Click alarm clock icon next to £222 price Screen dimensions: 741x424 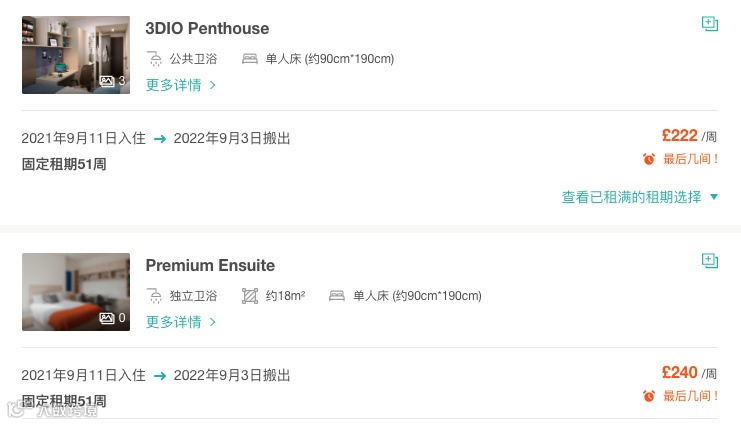pos(649,159)
